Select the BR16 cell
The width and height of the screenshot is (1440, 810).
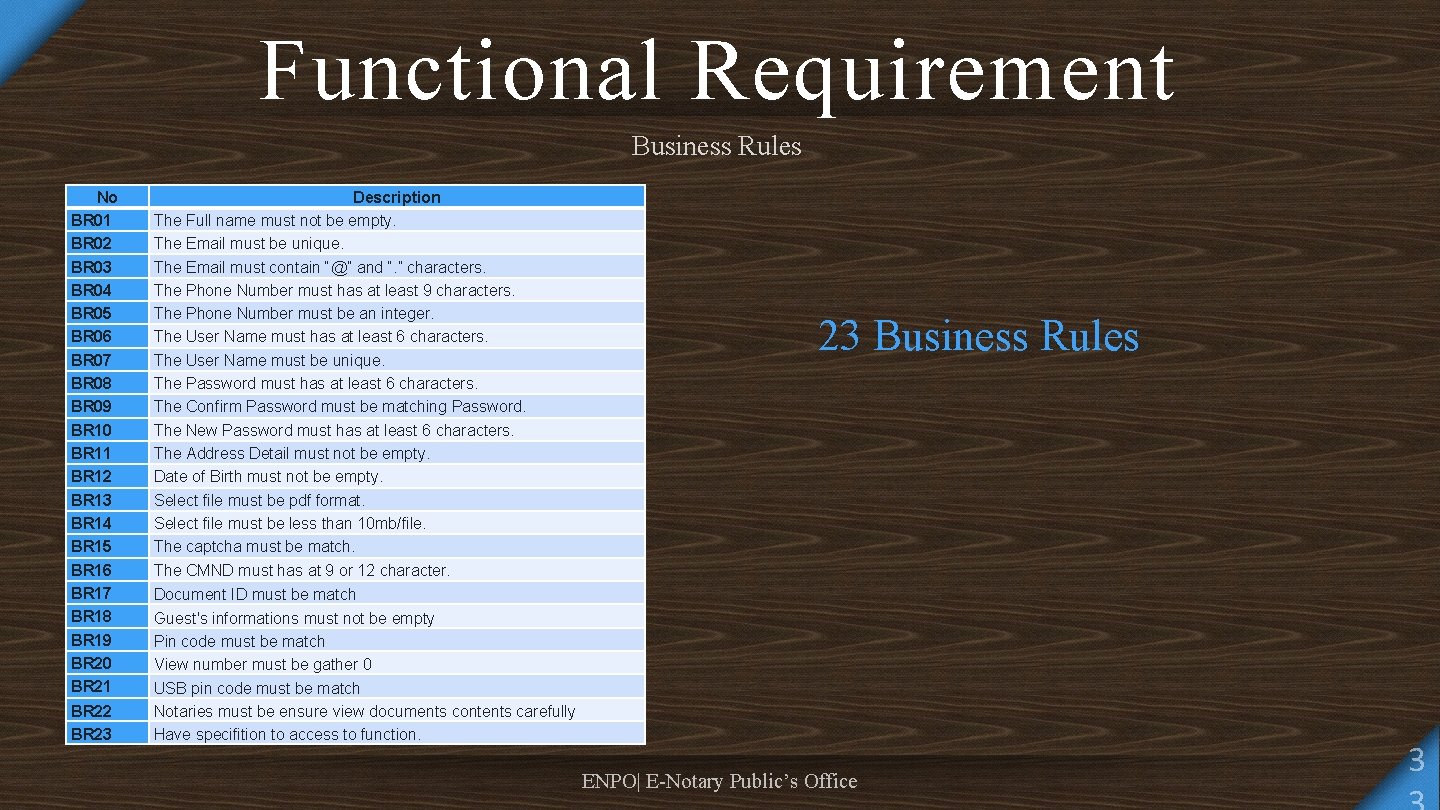coord(107,570)
